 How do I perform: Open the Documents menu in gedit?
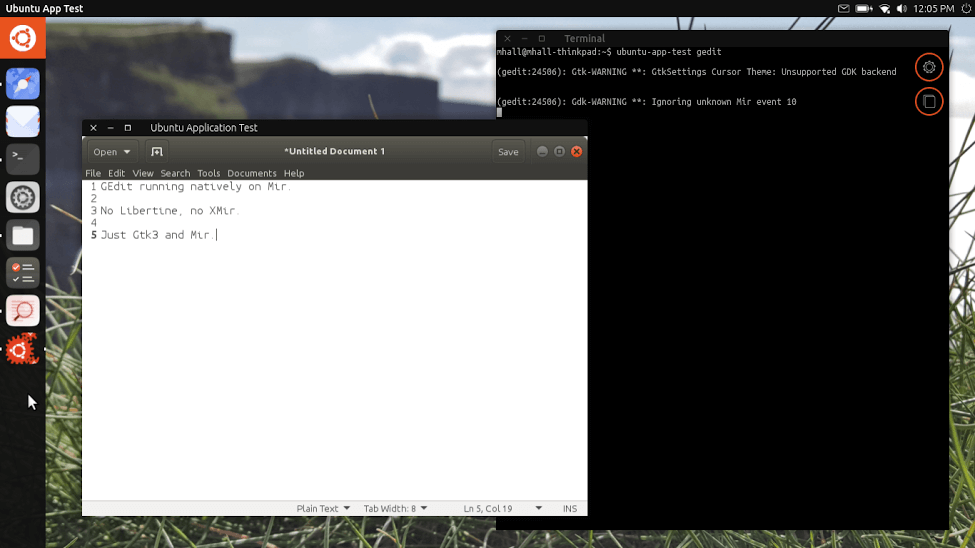pyautogui.click(x=252, y=173)
